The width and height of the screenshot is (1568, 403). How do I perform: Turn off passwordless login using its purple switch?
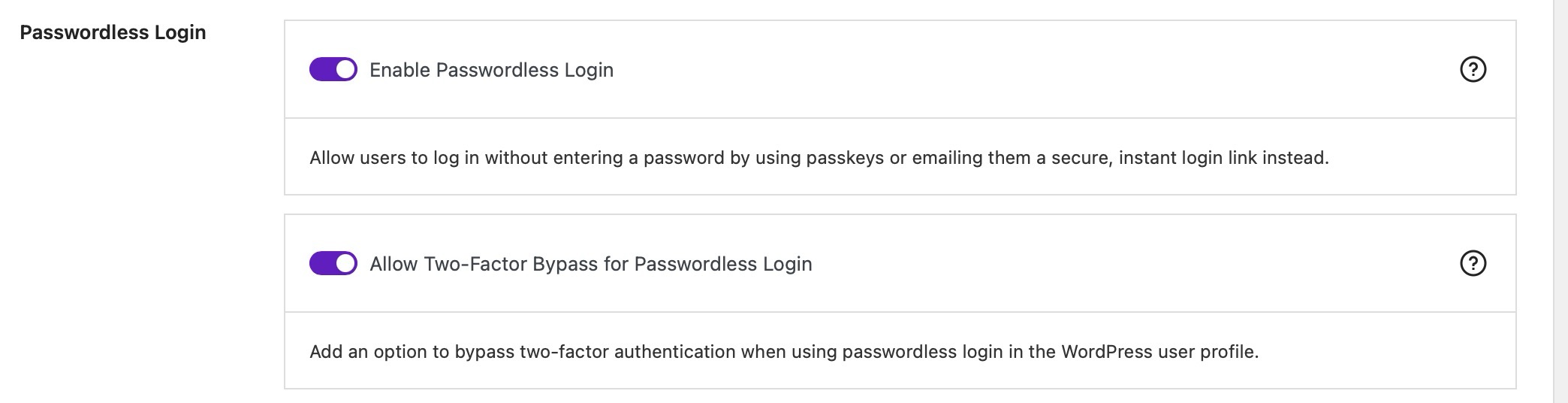click(x=333, y=70)
